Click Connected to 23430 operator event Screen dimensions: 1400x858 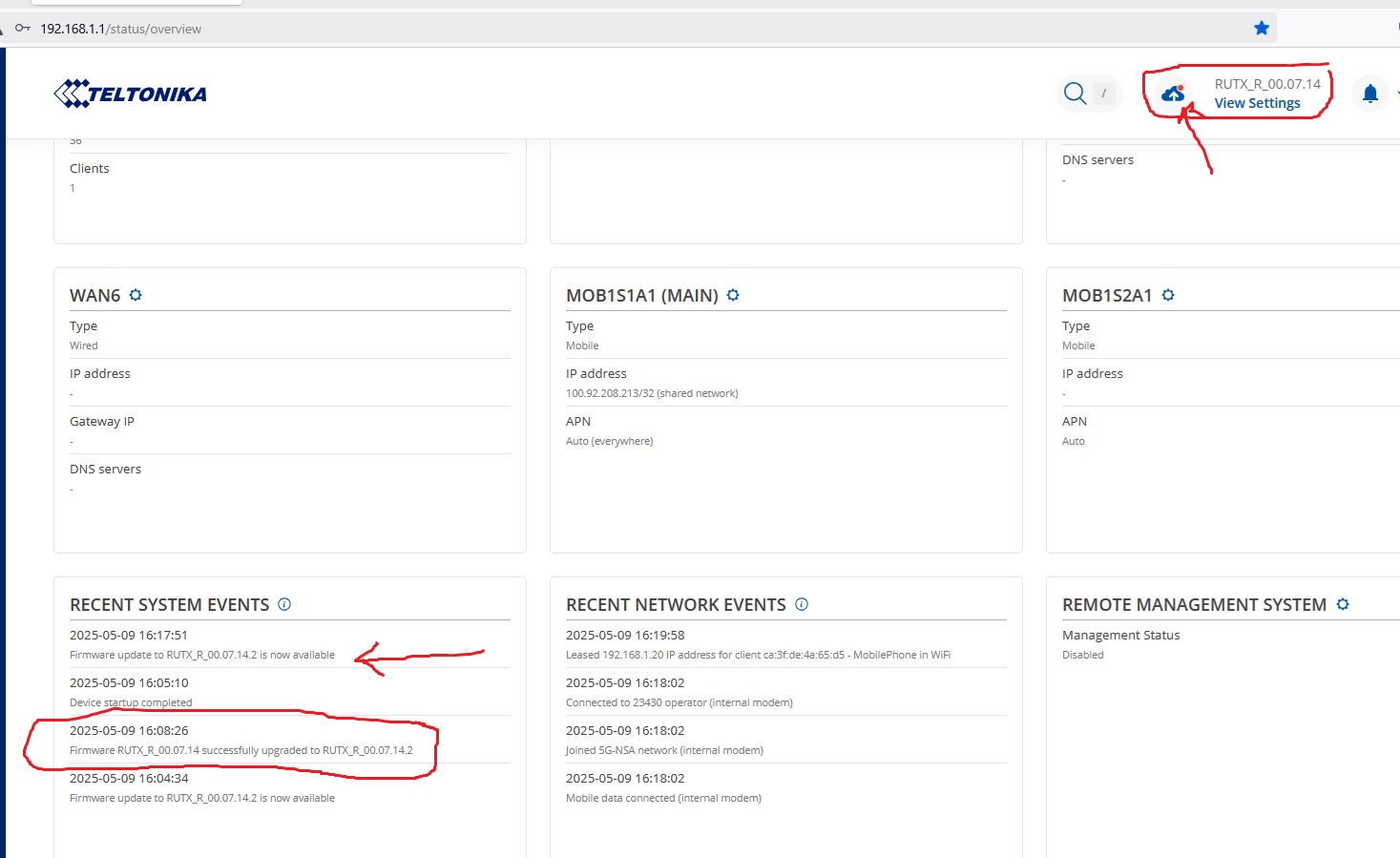(679, 702)
